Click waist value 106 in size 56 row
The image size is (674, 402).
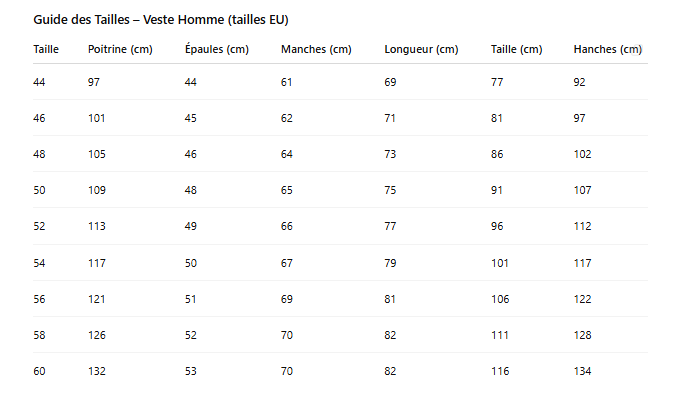pos(500,299)
